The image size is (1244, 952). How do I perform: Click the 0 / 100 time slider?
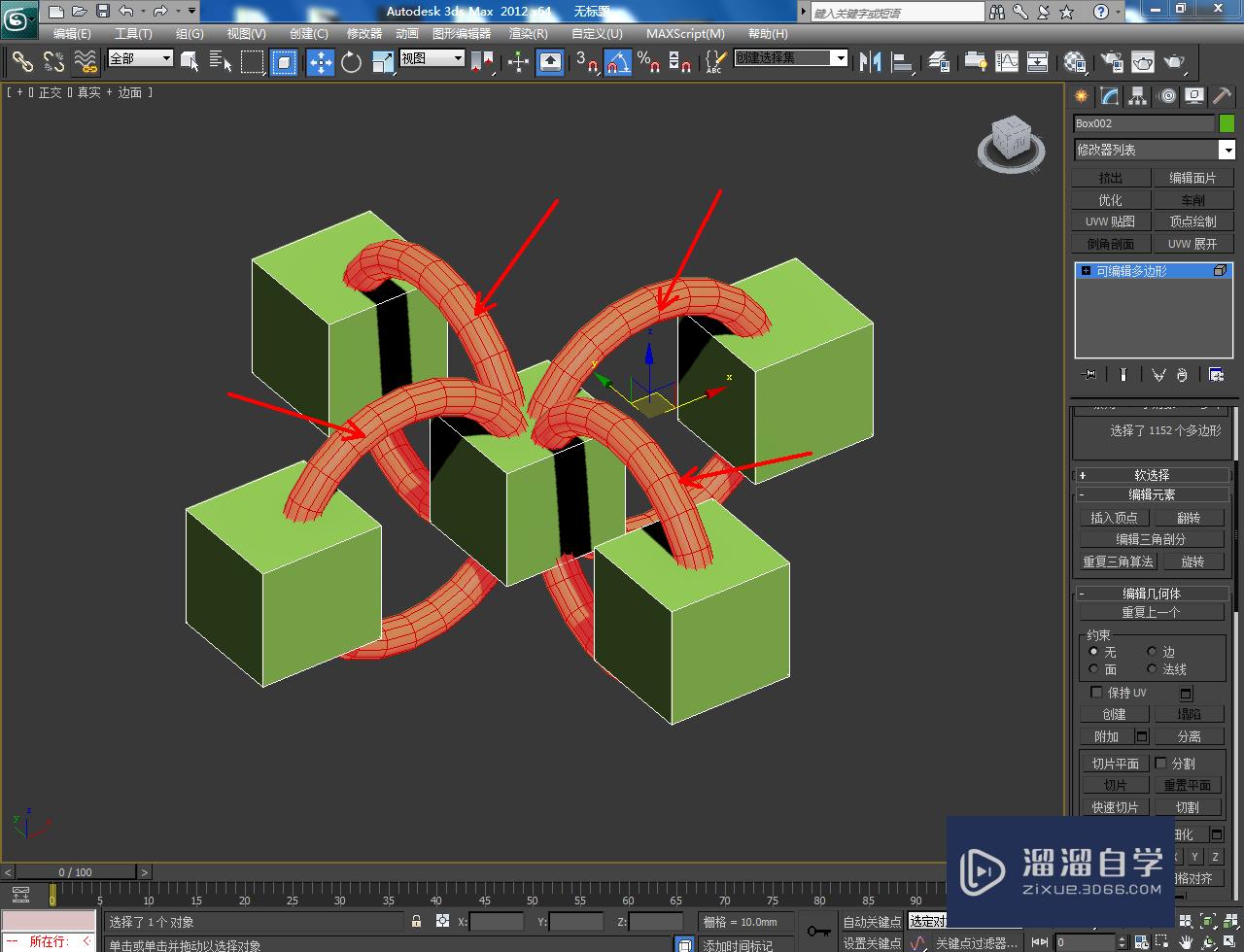pyautogui.click(x=76, y=872)
